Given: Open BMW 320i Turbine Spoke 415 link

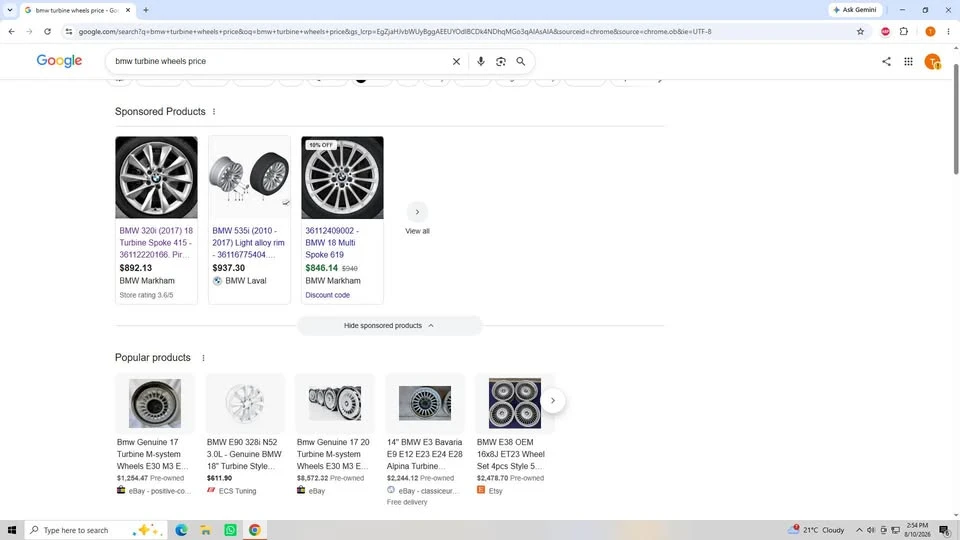Looking at the screenshot, I should pyautogui.click(x=156, y=242).
